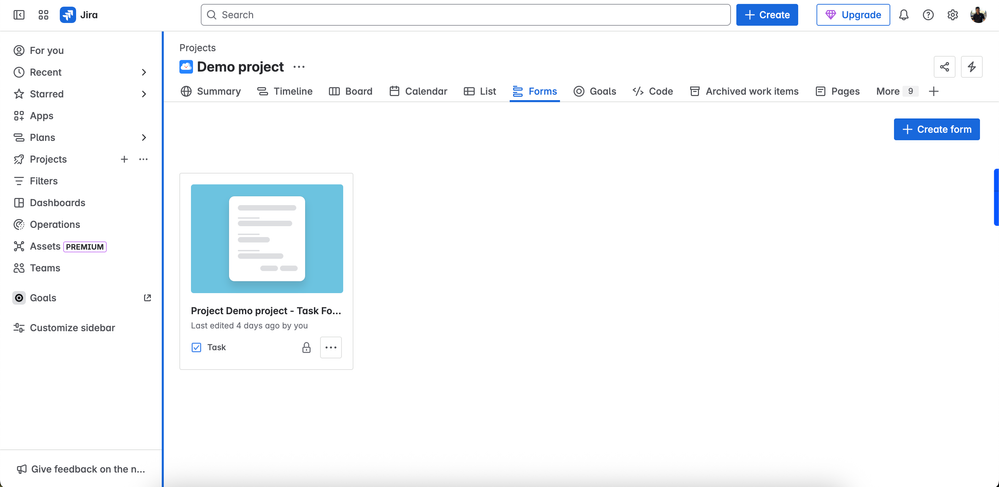Open the form card more options ellipsis
The image size is (999, 487).
pyautogui.click(x=331, y=347)
